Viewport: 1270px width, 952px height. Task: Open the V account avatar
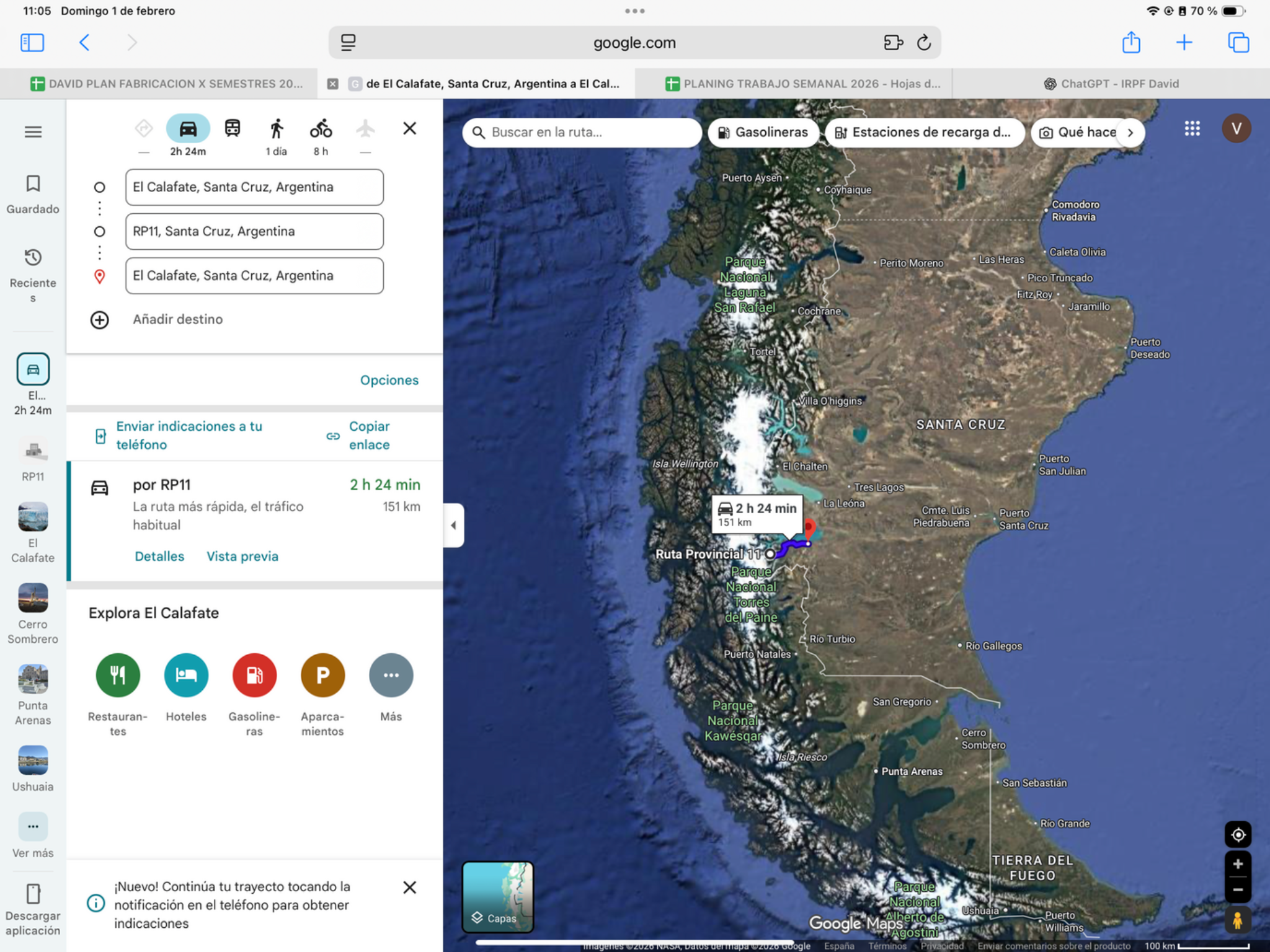coord(1236,128)
